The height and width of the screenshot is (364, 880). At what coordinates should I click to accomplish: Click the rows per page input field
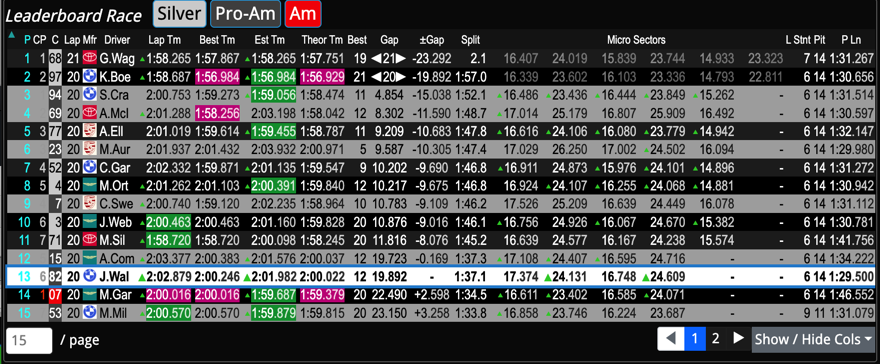(x=29, y=340)
